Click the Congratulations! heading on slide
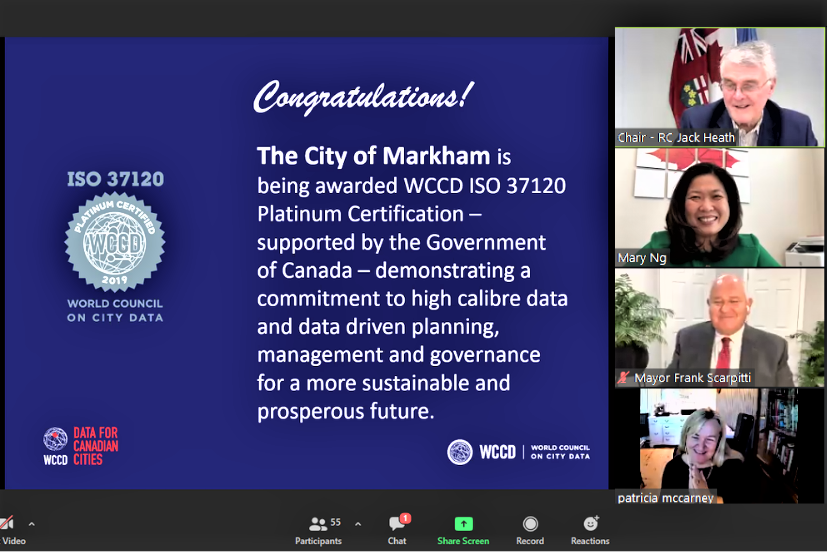 (364, 97)
